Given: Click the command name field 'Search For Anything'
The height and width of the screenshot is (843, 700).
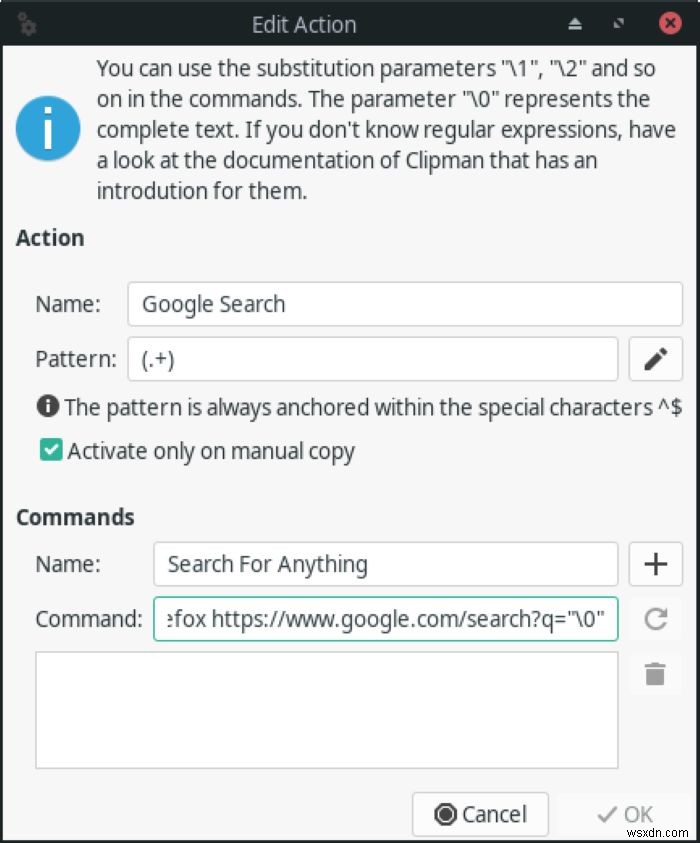Looking at the screenshot, I should (x=385, y=564).
